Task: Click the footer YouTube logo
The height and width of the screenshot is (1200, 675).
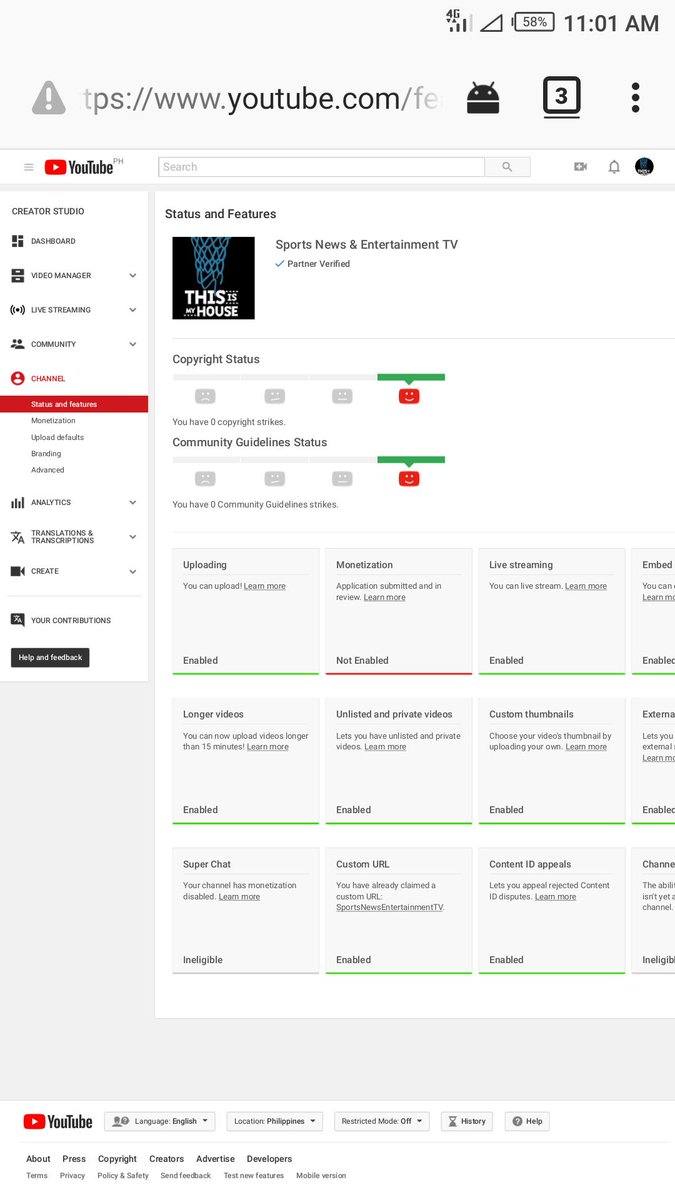Action: 58,1122
